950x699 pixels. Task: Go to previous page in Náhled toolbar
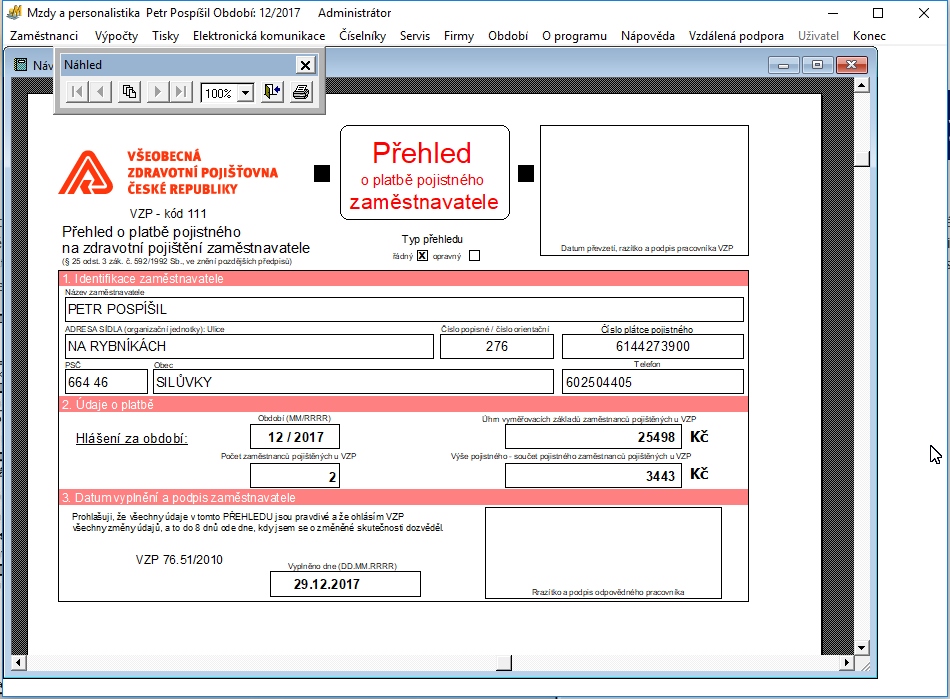[x=100, y=92]
